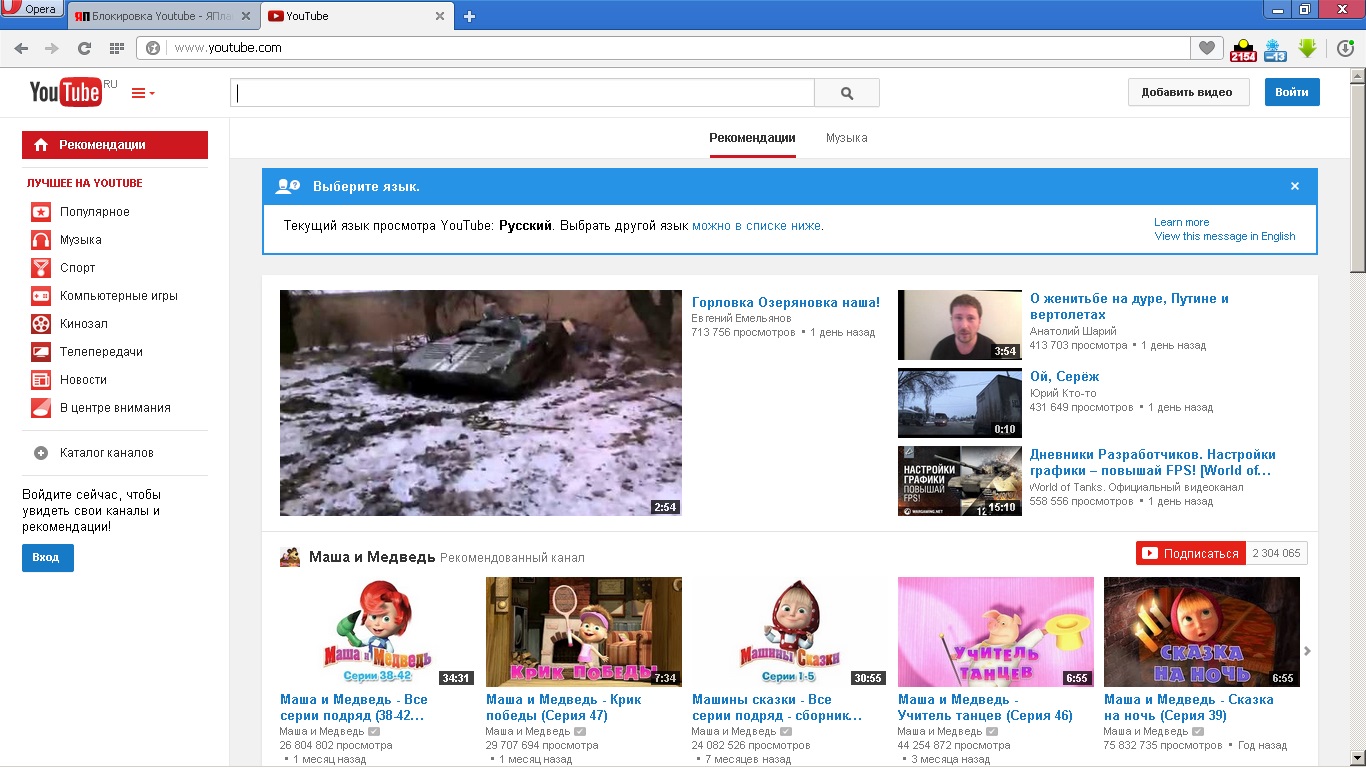Open the Крик победы thumbnail

pyautogui.click(x=584, y=632)
